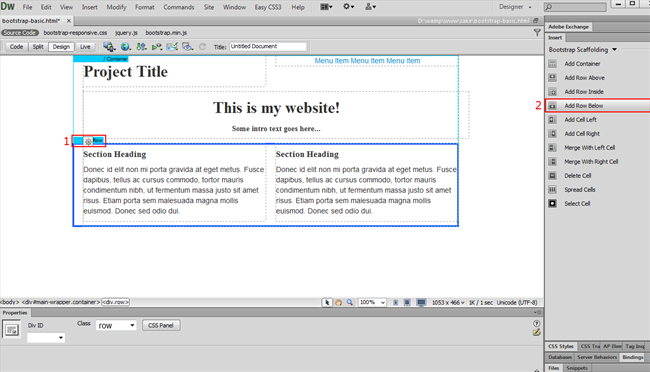Switch to Design view

[61, 47]
